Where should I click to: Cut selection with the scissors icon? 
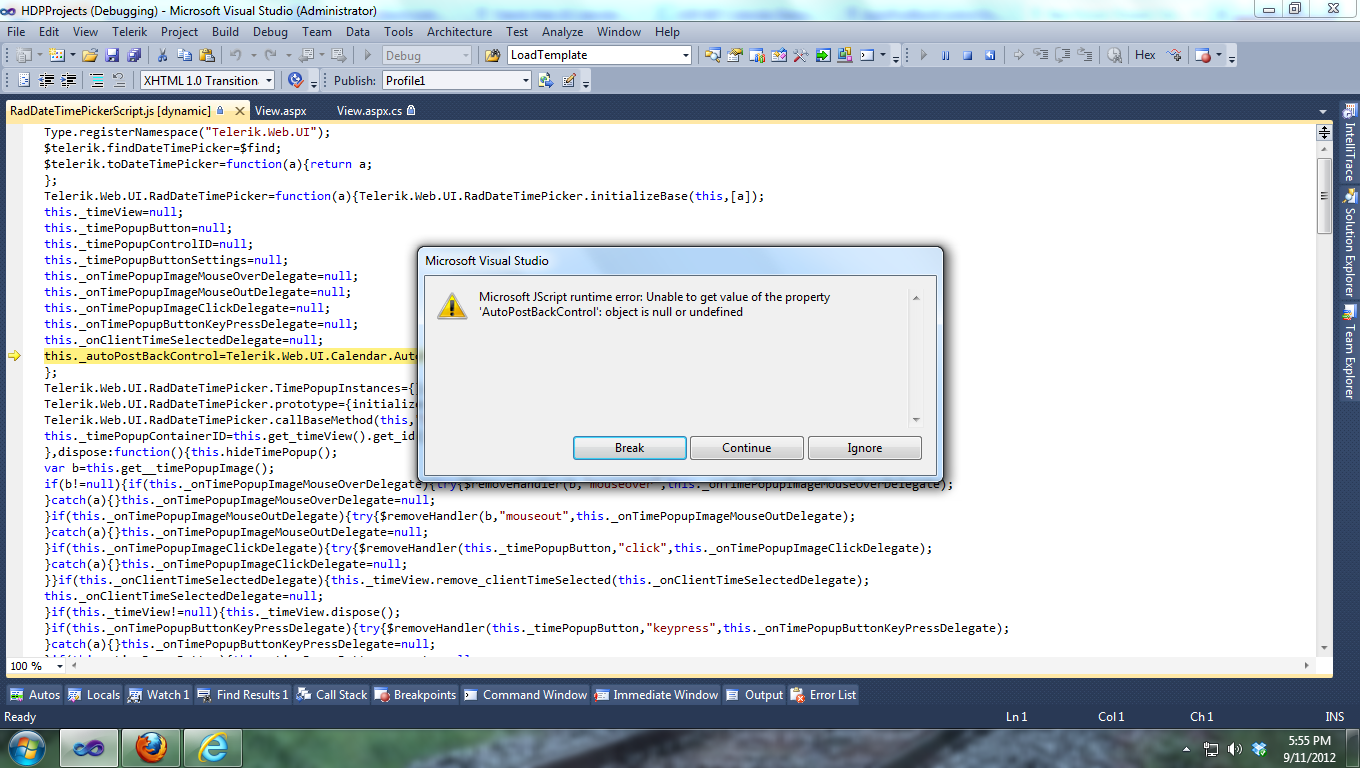click(163, 55)
